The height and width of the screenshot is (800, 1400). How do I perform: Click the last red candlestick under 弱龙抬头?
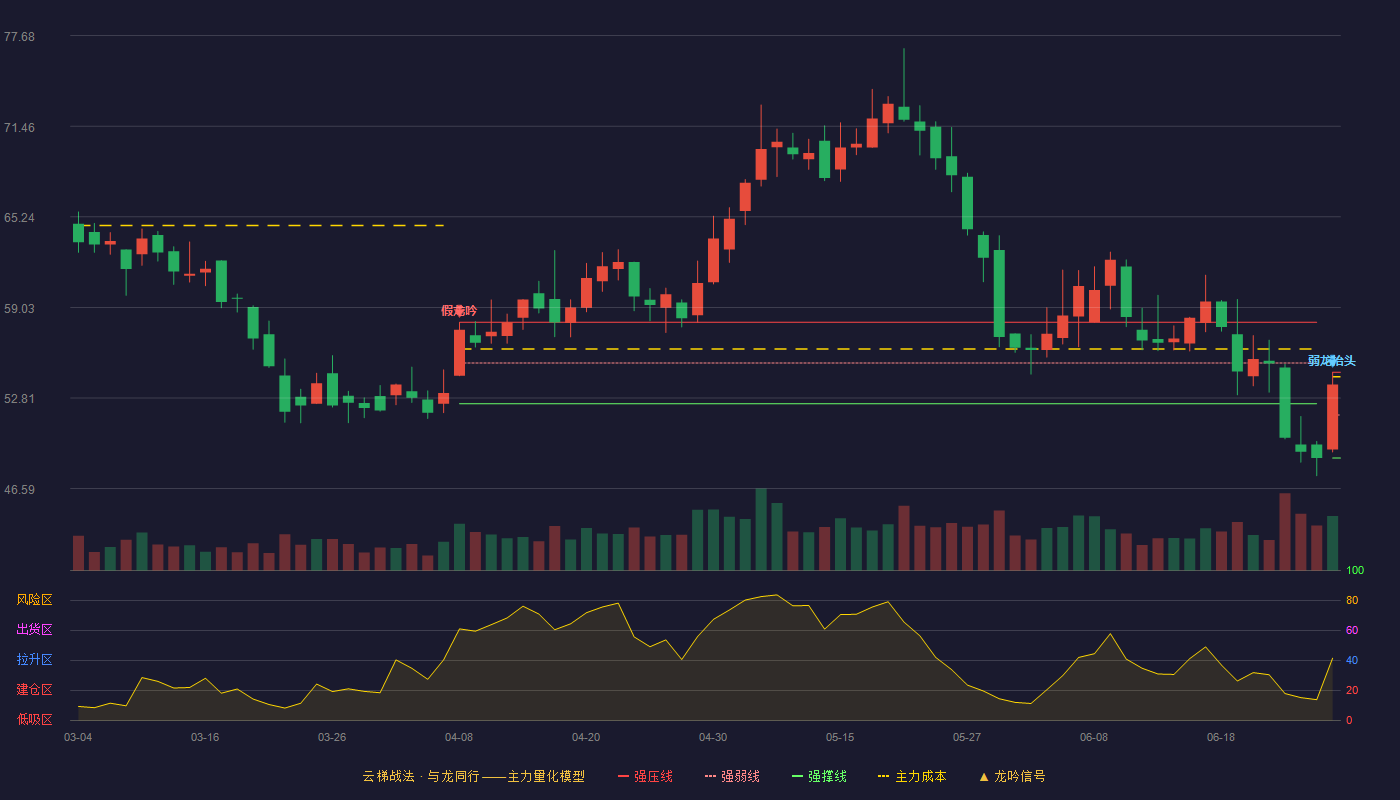pyautogui.click(x=1332, y=417)
